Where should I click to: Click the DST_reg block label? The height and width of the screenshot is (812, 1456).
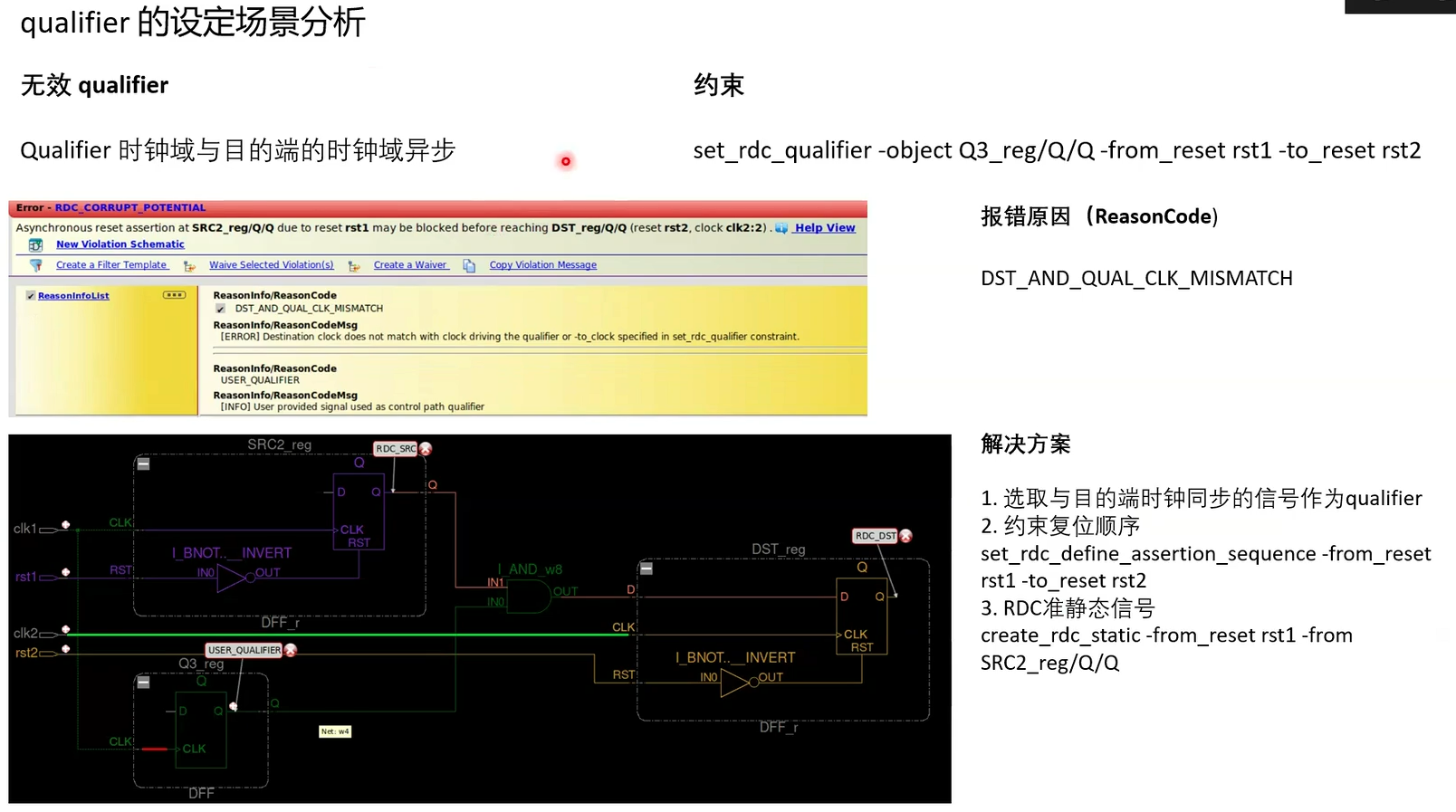coord(778,549)
